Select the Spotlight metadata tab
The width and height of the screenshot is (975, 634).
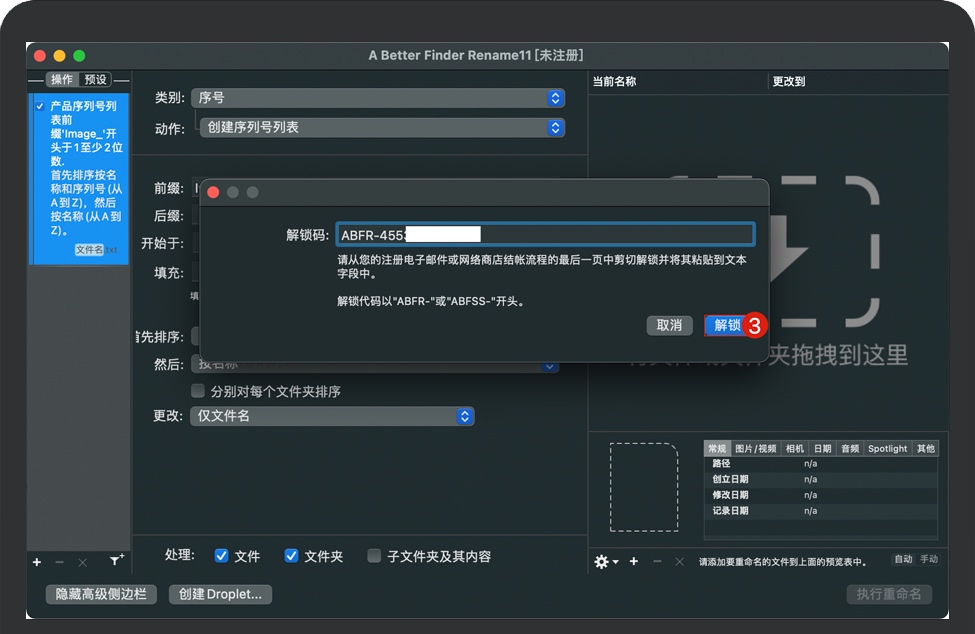point(887,448)
